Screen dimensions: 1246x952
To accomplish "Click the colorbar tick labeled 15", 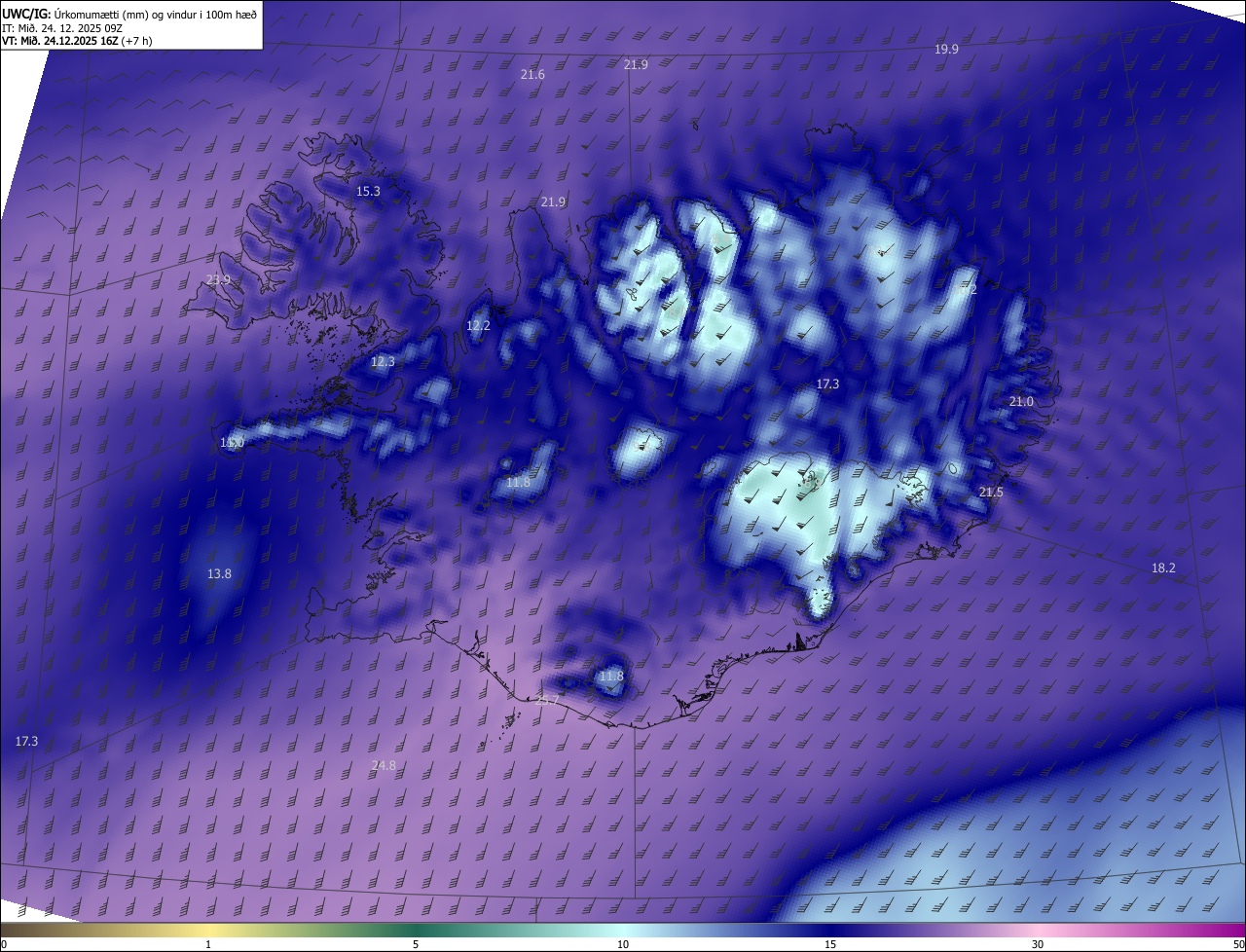I will coord(830,944).
